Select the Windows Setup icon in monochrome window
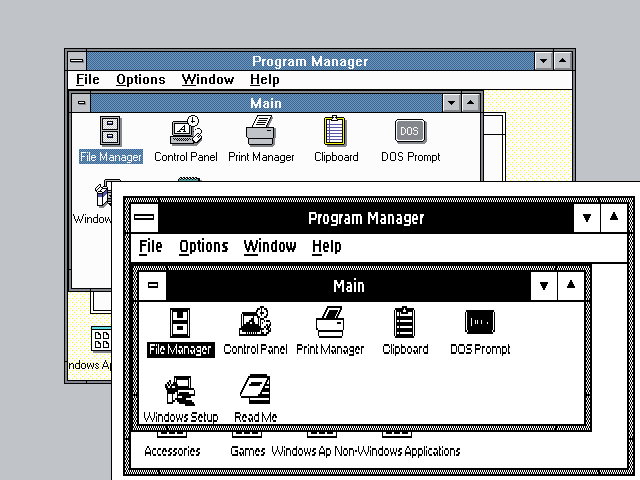 (x=180, y=391)
